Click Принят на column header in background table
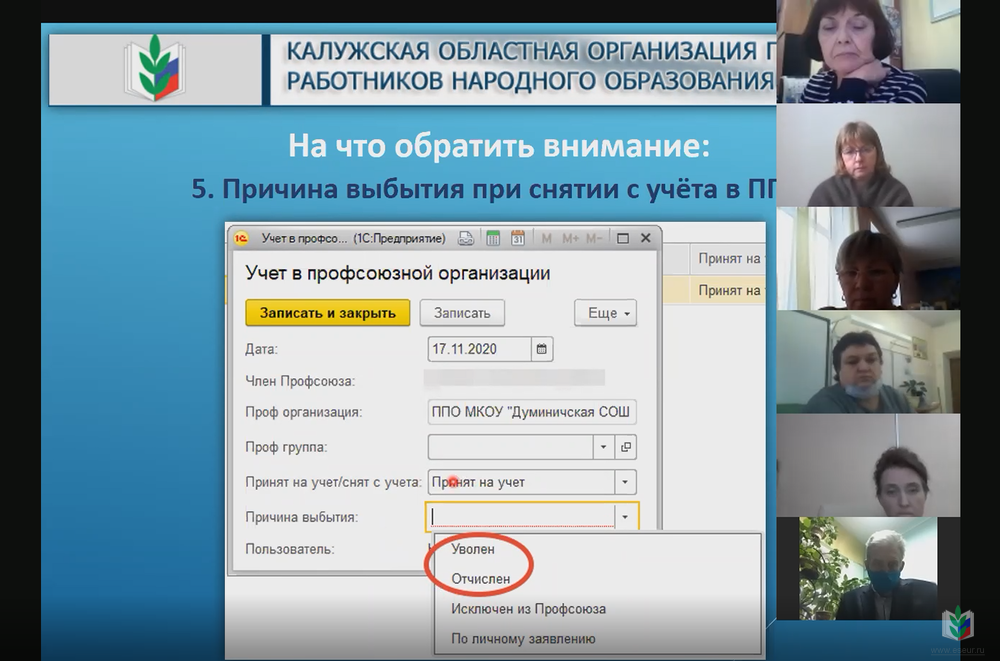1000x661 pixels. (x=728, y=258)
